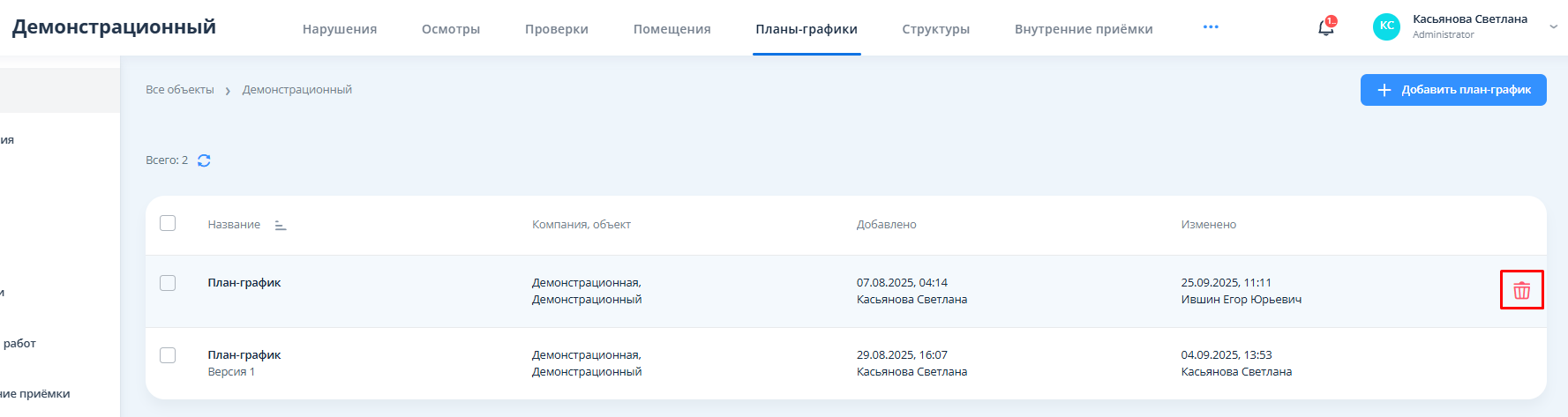Check the first План-график row checkbox
Screen dimensions: 1568x417
[168, 283]
